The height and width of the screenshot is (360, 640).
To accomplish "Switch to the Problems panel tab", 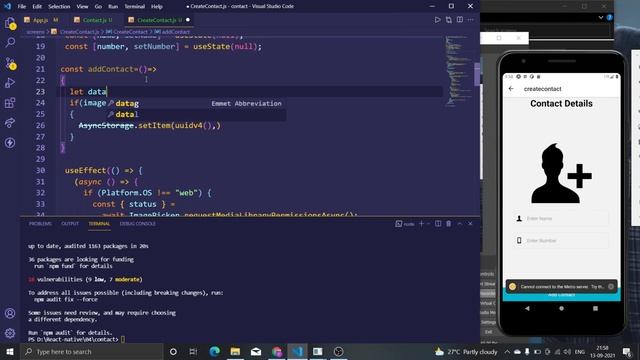I will point(40,224).
